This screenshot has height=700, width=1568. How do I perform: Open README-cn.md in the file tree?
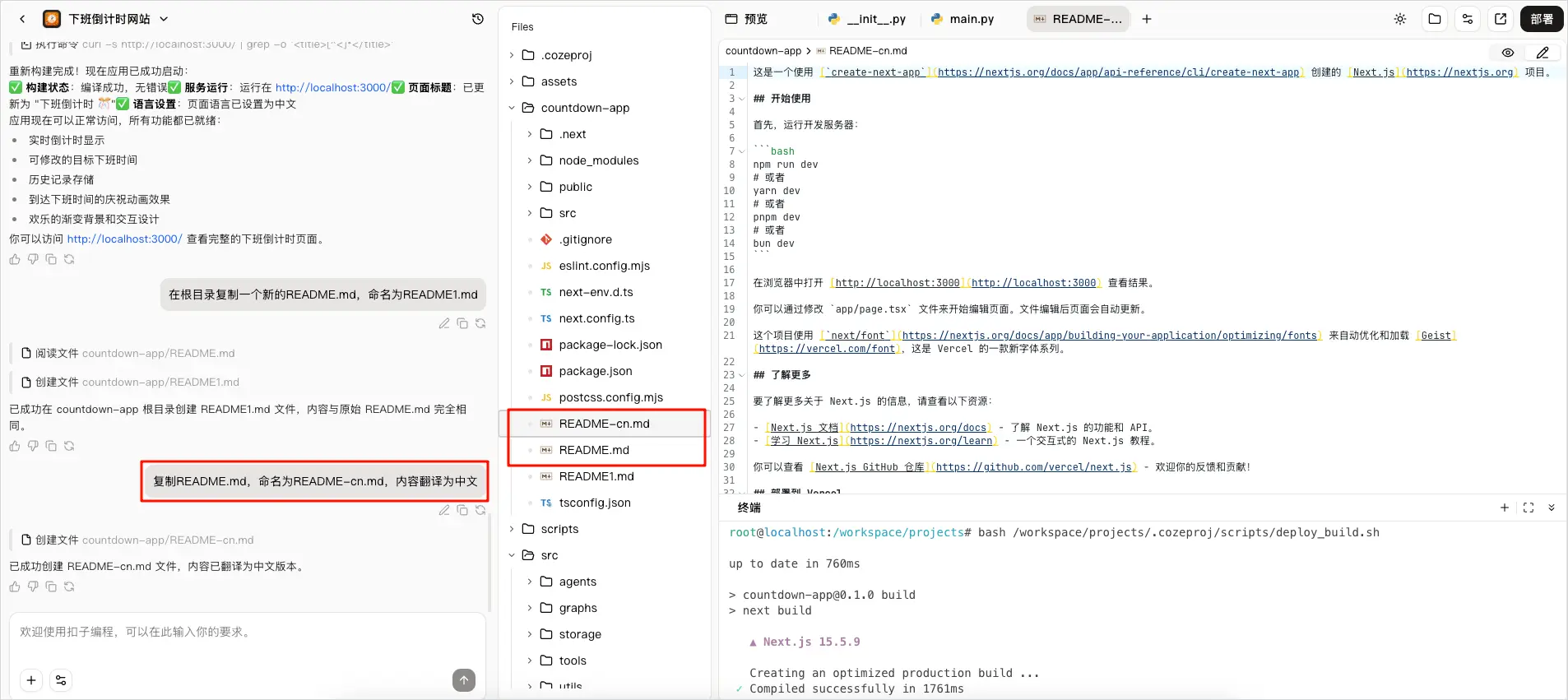click(605, 424)
